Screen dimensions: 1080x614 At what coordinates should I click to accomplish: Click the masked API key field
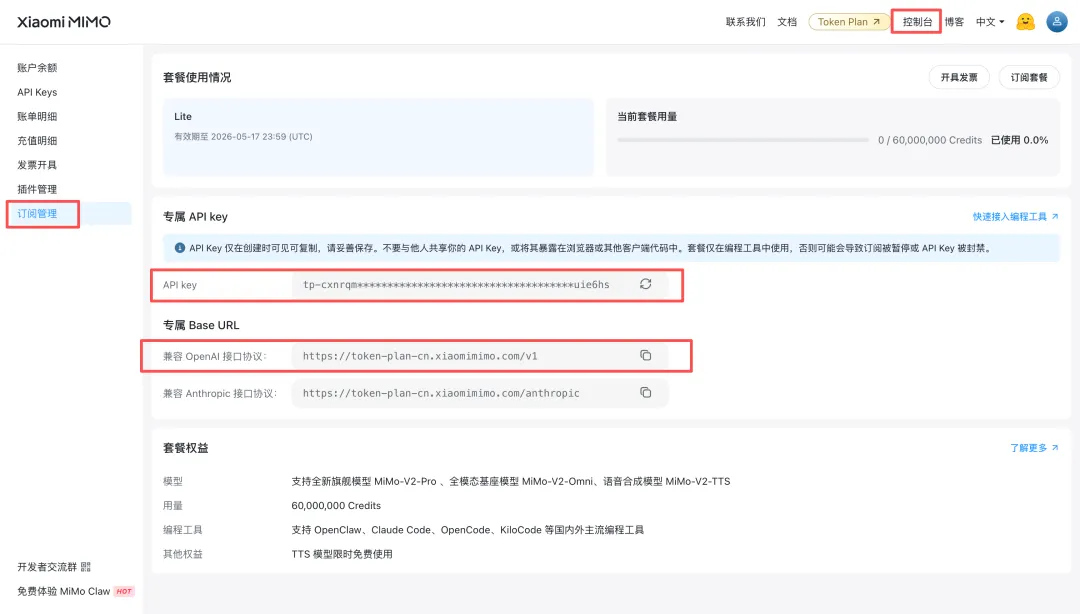(x=479, y=285)
